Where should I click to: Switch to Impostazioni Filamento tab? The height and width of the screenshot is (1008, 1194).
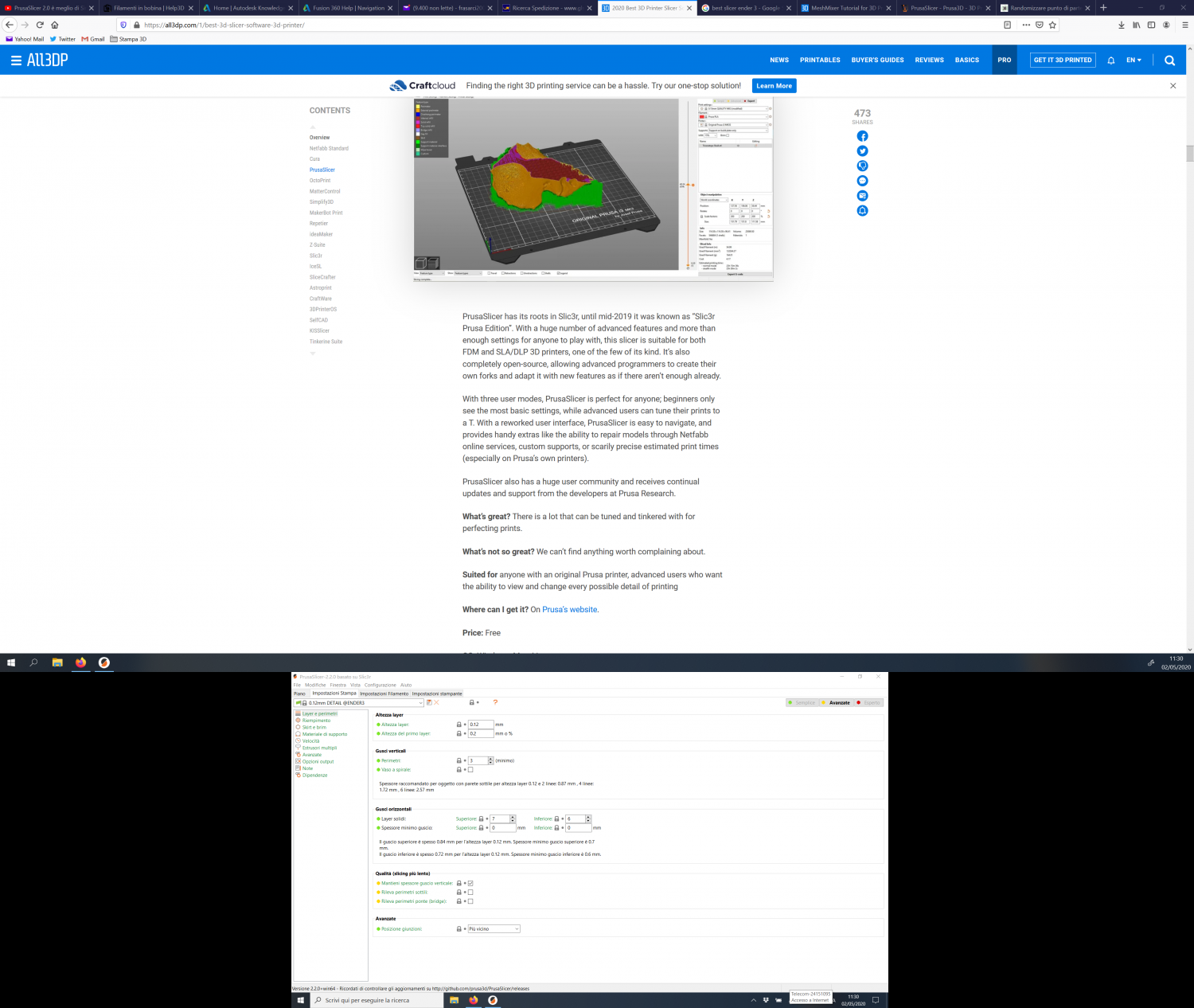click(384, 693)
